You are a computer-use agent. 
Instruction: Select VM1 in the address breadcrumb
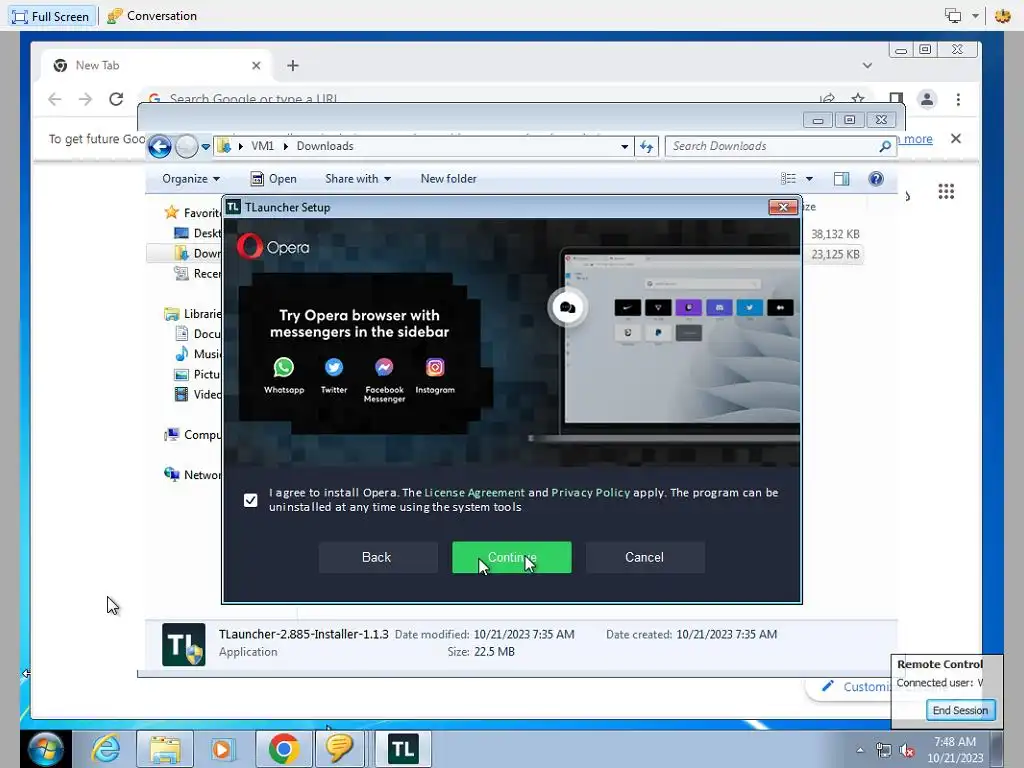[x=262, y=146]
